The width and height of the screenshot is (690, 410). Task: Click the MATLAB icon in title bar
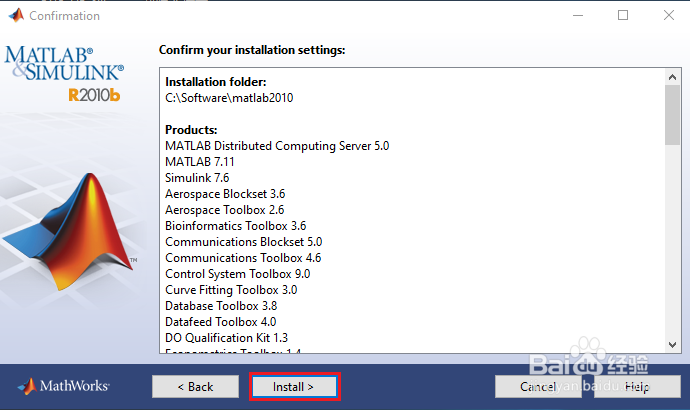click(x=15, y=15)
